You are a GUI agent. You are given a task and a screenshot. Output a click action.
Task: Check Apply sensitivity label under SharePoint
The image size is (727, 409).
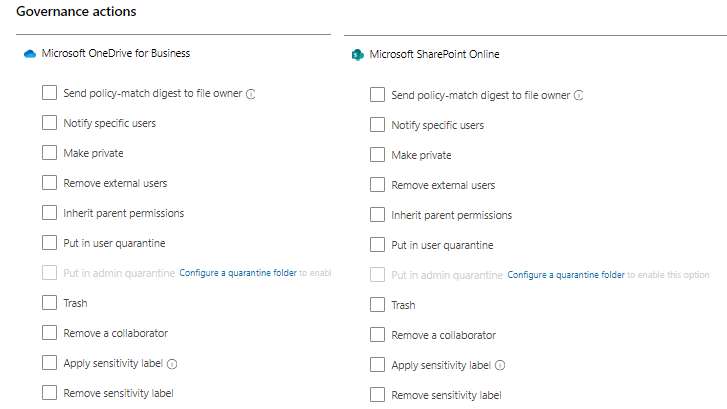tap(377, 365)
